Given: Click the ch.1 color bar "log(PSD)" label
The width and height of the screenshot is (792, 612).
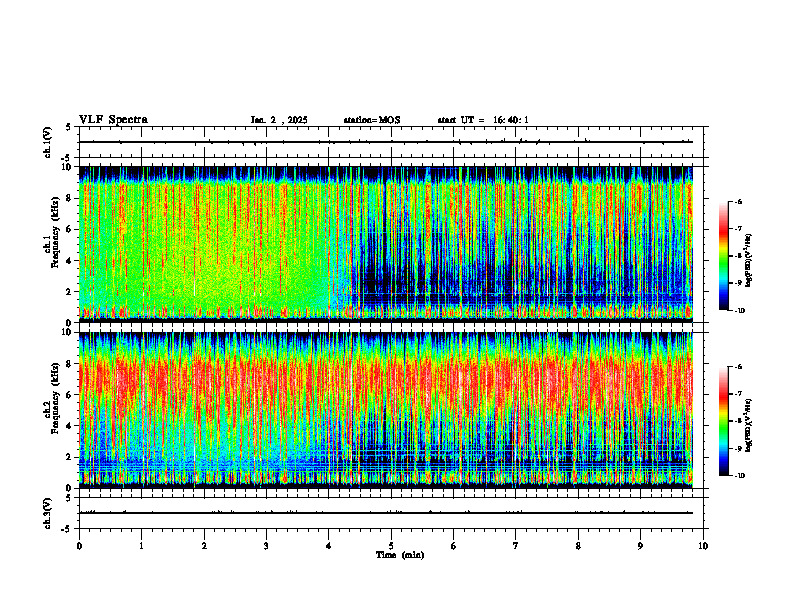Looking at the screenshot, I should click(x=749, y=260).
